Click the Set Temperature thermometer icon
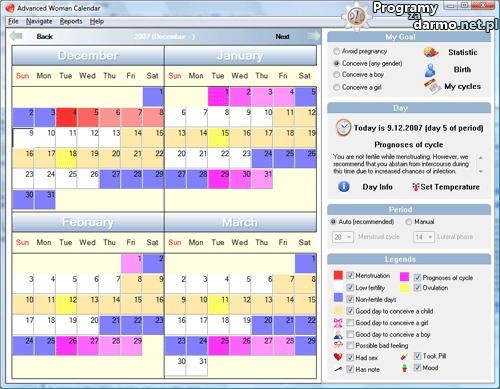500x389 pixels. 415,187
